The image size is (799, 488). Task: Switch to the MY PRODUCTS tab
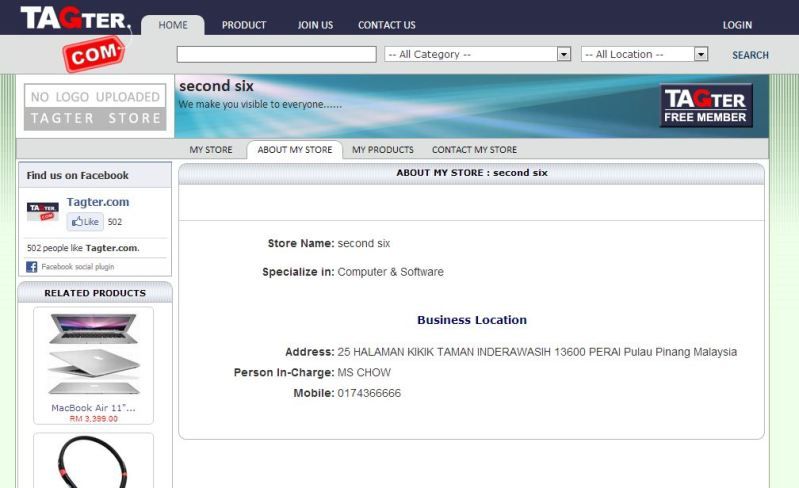pyautogui.click(x=382, y=150)
